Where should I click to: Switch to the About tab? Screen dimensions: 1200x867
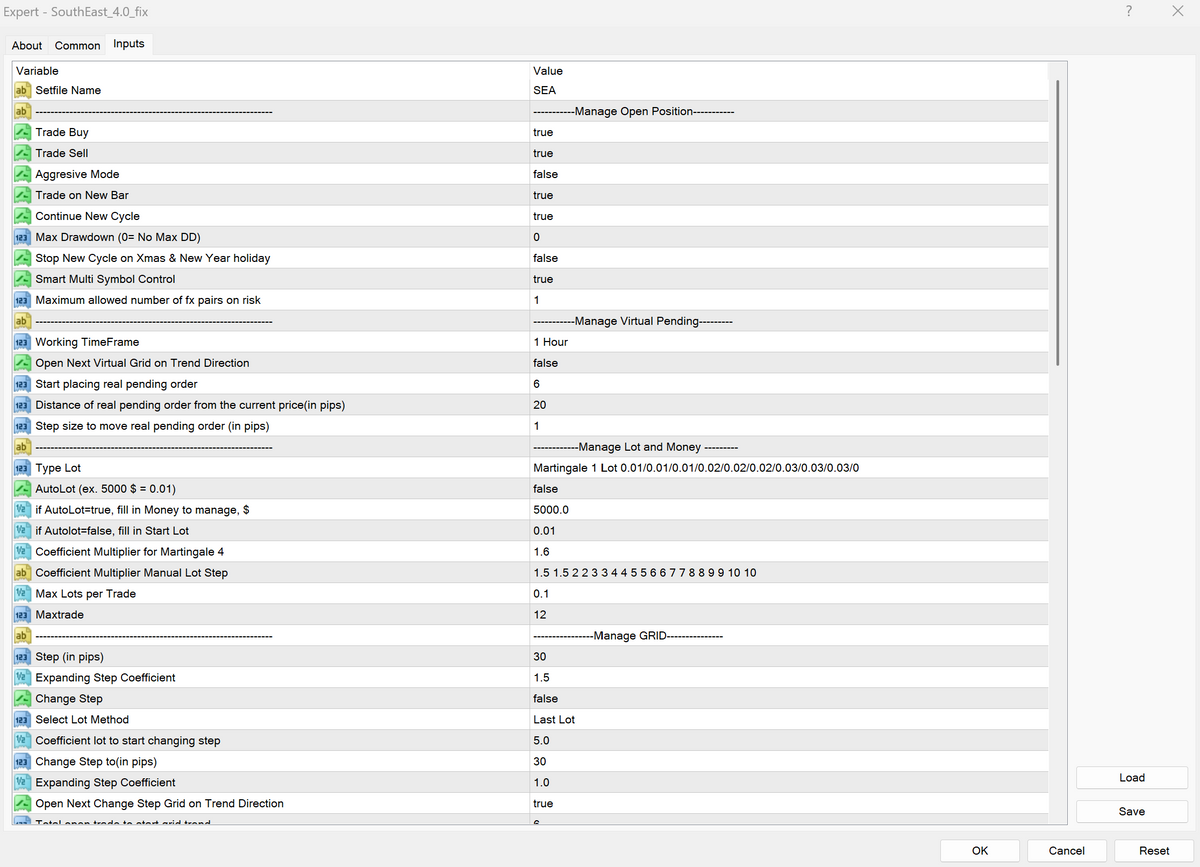(x=27, y=46)
